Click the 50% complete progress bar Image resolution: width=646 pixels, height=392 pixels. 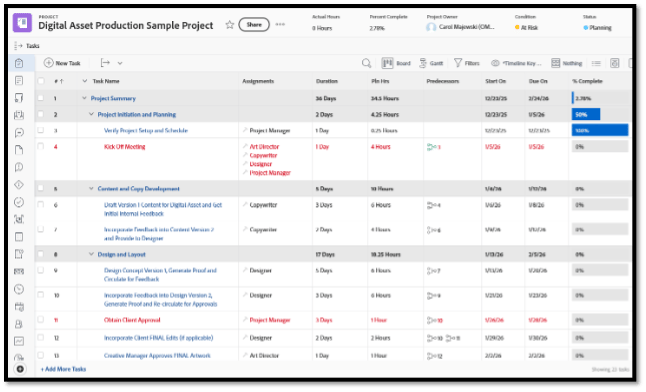(x=586, y=114)
